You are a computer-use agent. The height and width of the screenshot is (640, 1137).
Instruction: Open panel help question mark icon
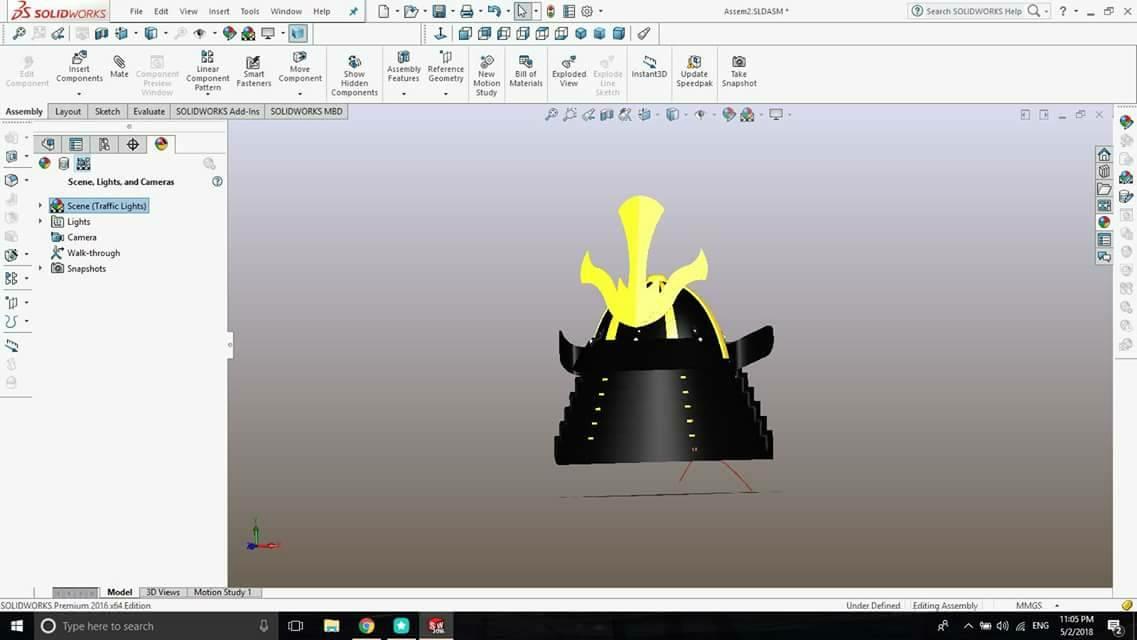click(x=217, y=182)
